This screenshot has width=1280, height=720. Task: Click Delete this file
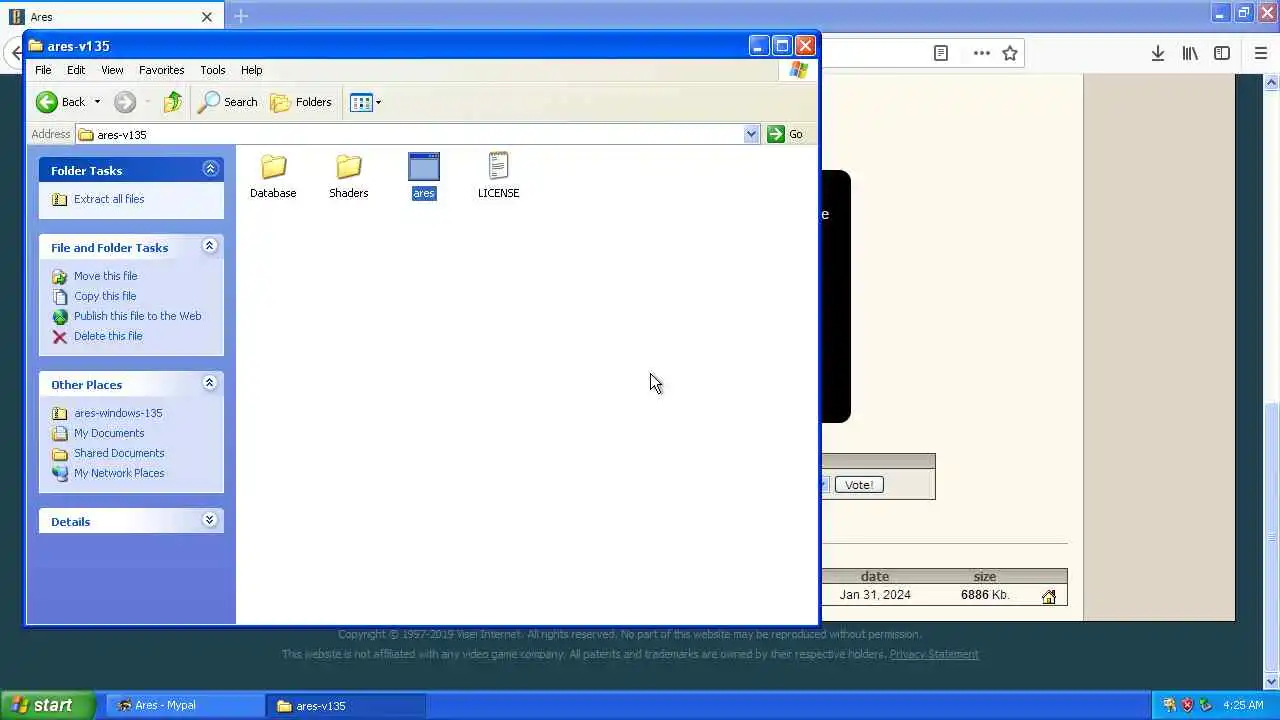tap(107, 336)
